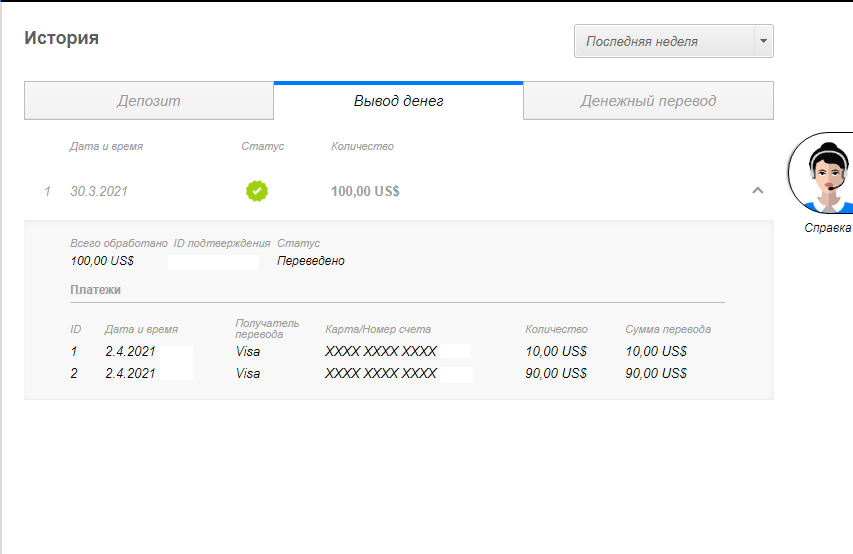Click the Платежи section heading
Screen dimensions: 853x554
click(x=95, y=290)
